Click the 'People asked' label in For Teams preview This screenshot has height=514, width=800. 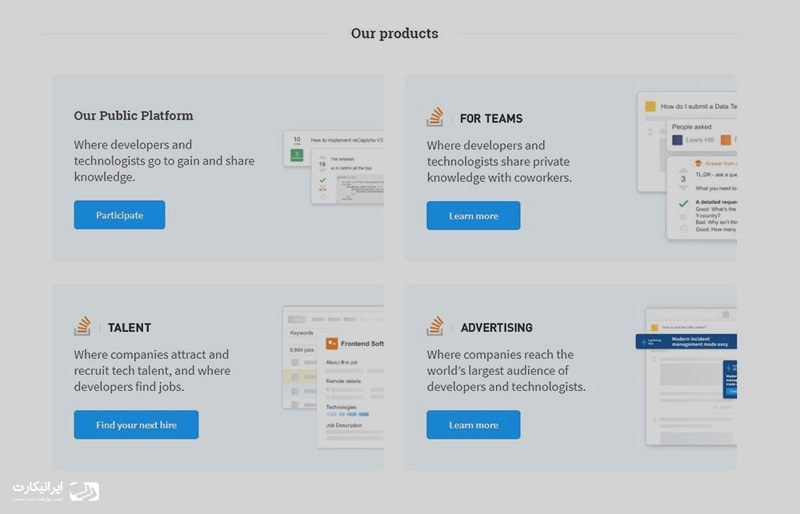point(691,127)
